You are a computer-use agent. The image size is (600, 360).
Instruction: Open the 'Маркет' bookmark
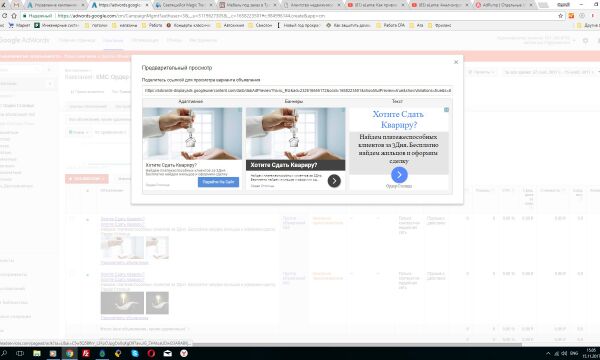pyautogui.click(x=20, y=25)
